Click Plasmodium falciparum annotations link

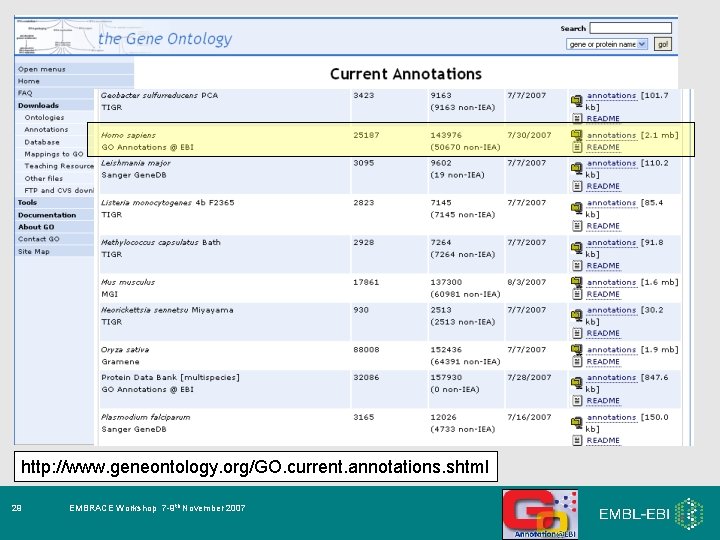[612, 417]
